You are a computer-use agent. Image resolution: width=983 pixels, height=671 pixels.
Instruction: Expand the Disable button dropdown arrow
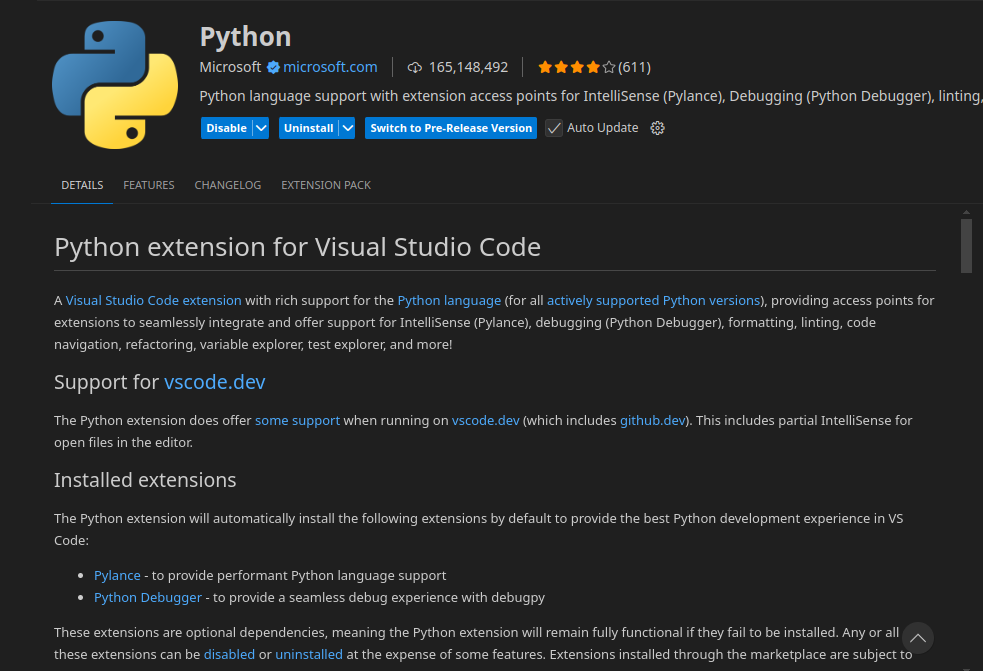[x=261, y=128]
